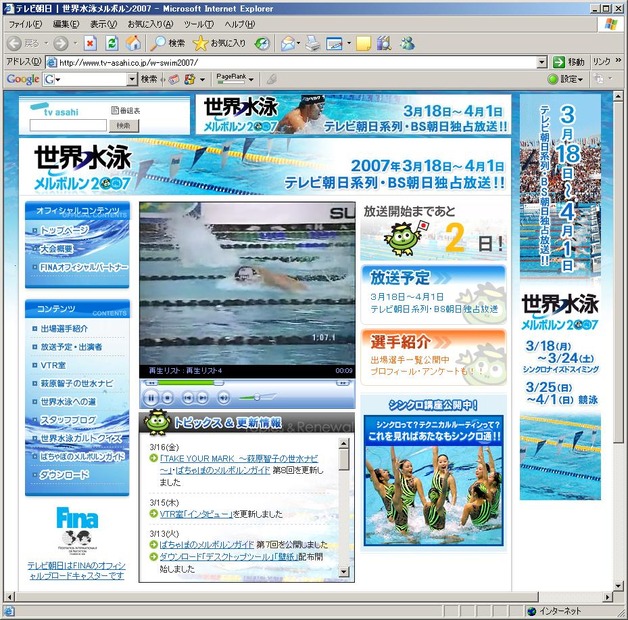Open the スタッフブログ sidebar link
The height and width of the screenshot is (620, 628).
[x=68, y=420]
